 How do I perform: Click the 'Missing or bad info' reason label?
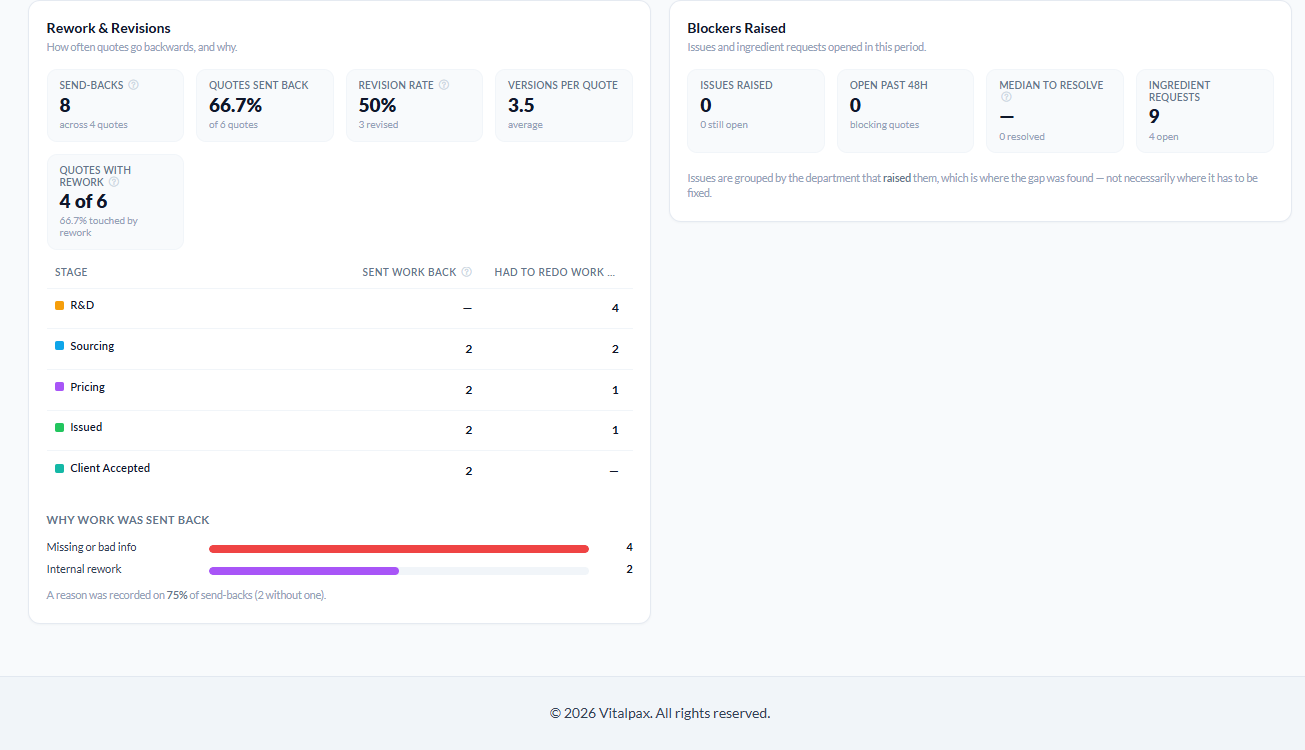pos(92,547)
